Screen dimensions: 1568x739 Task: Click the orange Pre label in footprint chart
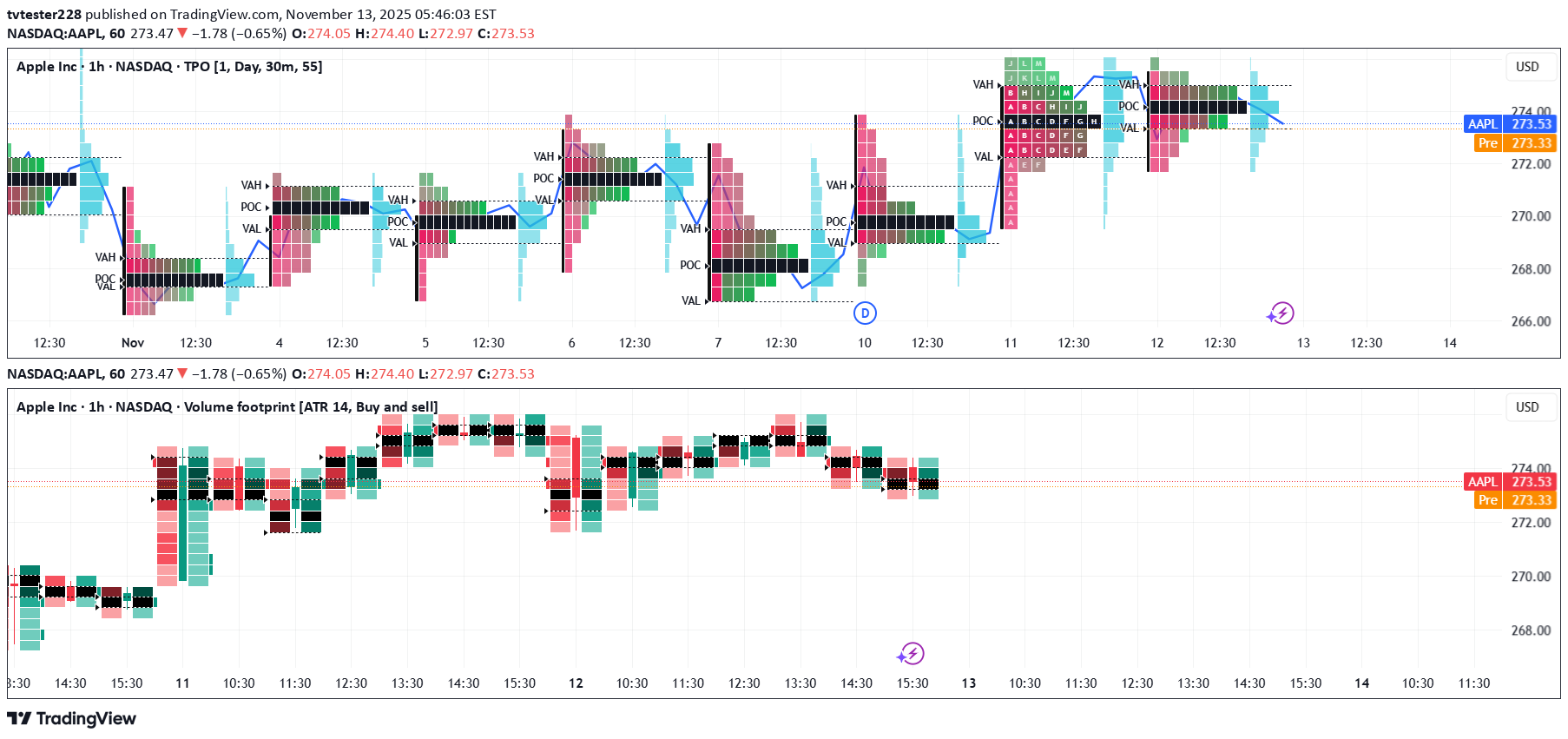pyautogui.click(x=1487, y=500)
